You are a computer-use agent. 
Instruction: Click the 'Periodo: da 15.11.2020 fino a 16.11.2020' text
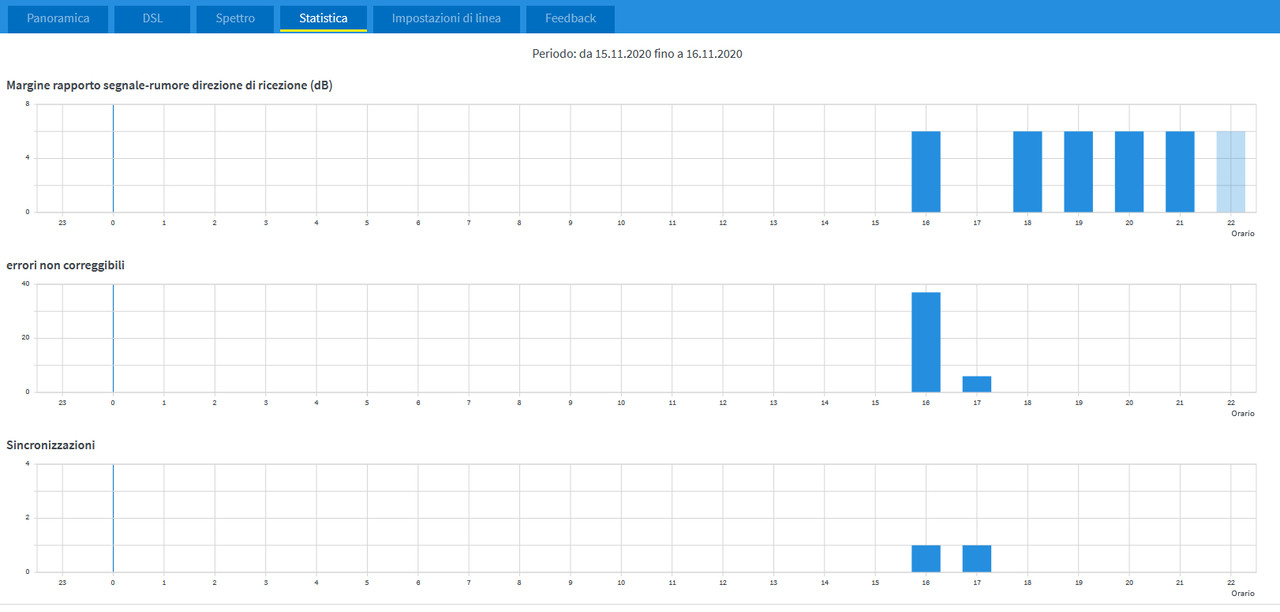pos(637,54)
